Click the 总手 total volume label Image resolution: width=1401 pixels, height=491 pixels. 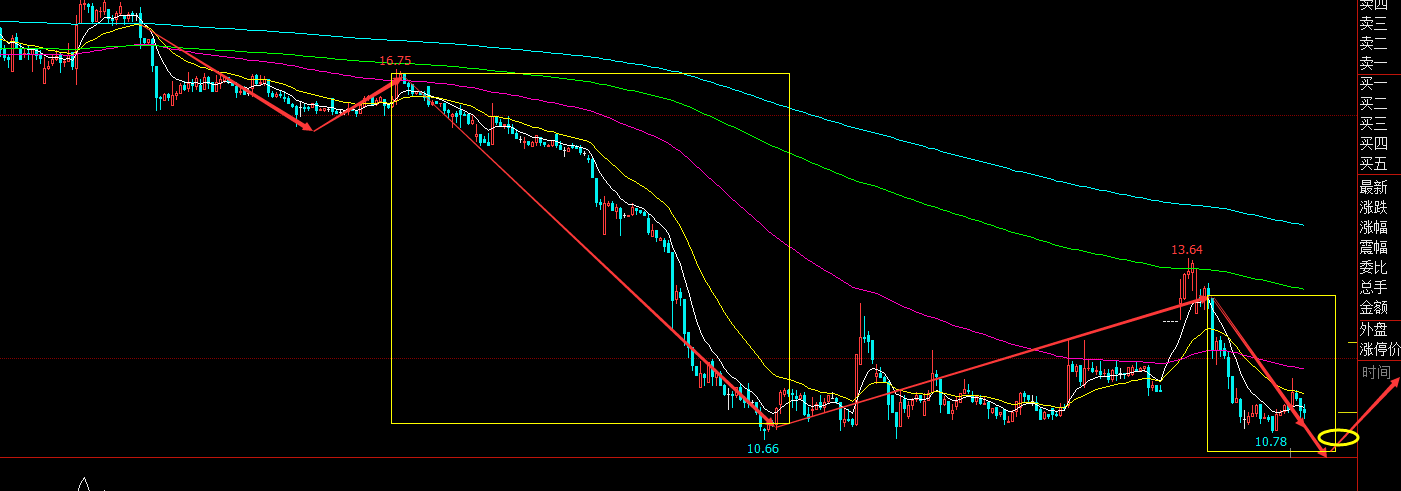(1373, 287)
